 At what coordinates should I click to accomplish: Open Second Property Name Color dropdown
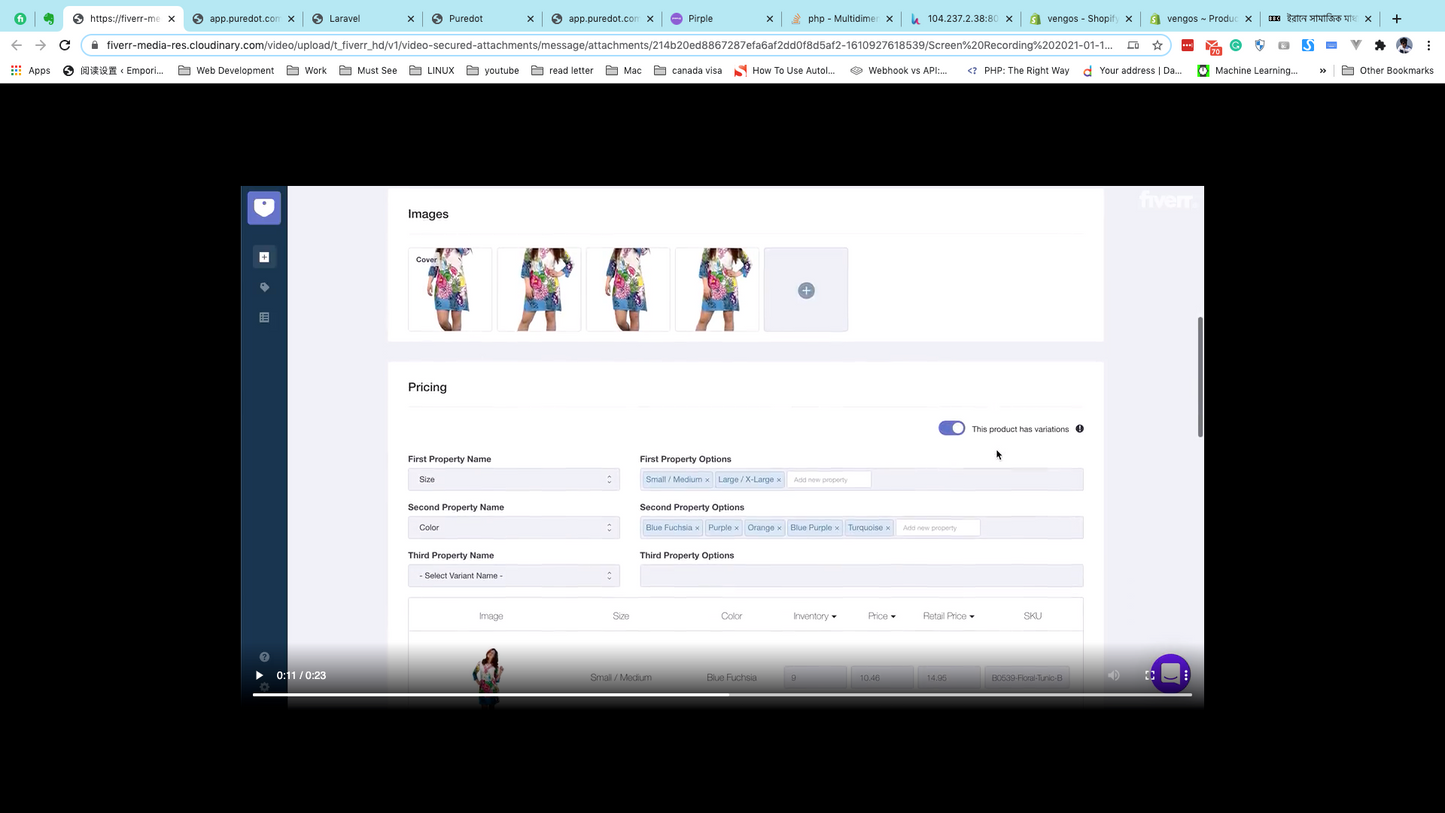click(x=513, y=528)
